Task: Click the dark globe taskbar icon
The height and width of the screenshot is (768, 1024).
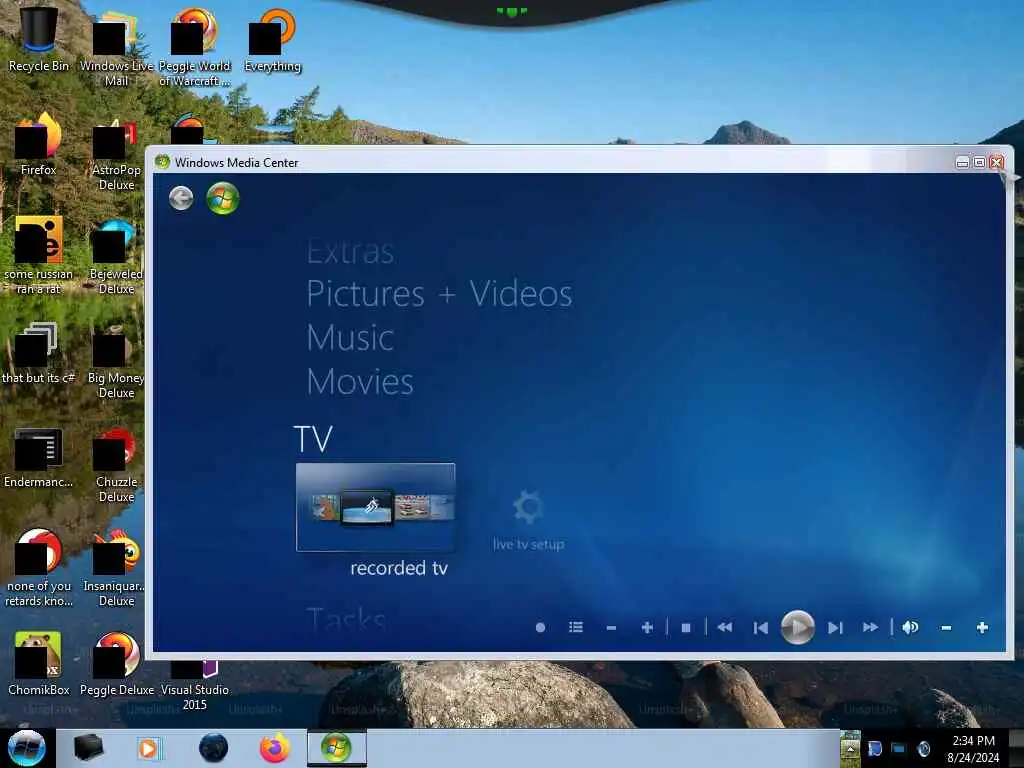Action: pos(214,748)
